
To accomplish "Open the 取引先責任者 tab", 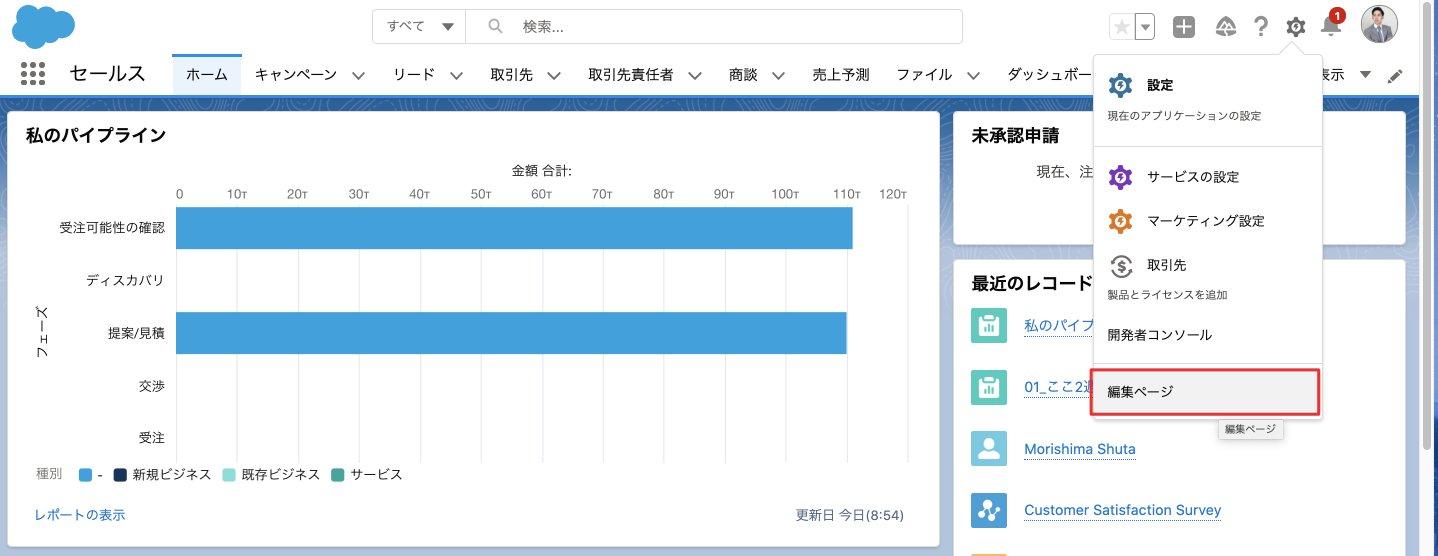I will click(x=630, y=75).
